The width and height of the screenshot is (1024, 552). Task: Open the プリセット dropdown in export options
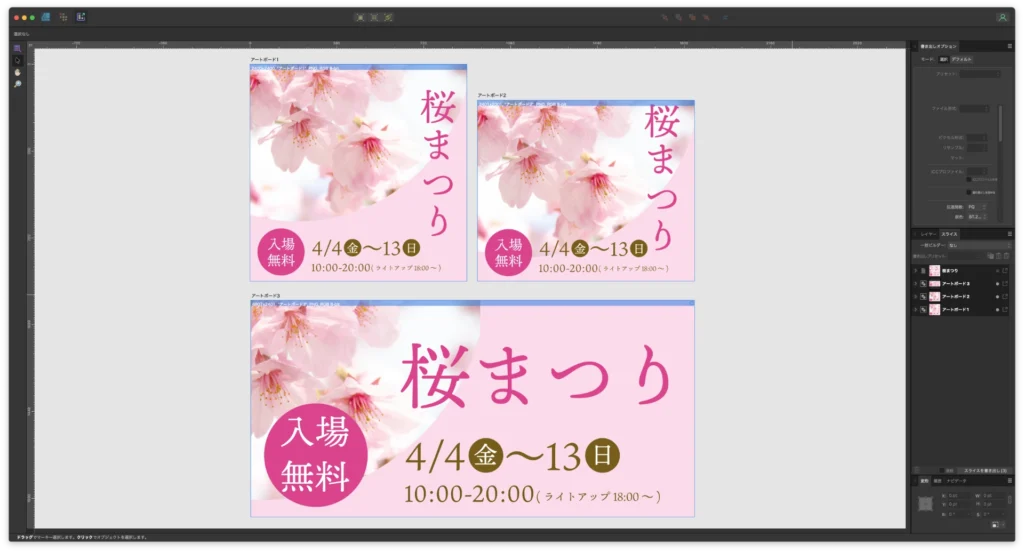click(973, 74)
